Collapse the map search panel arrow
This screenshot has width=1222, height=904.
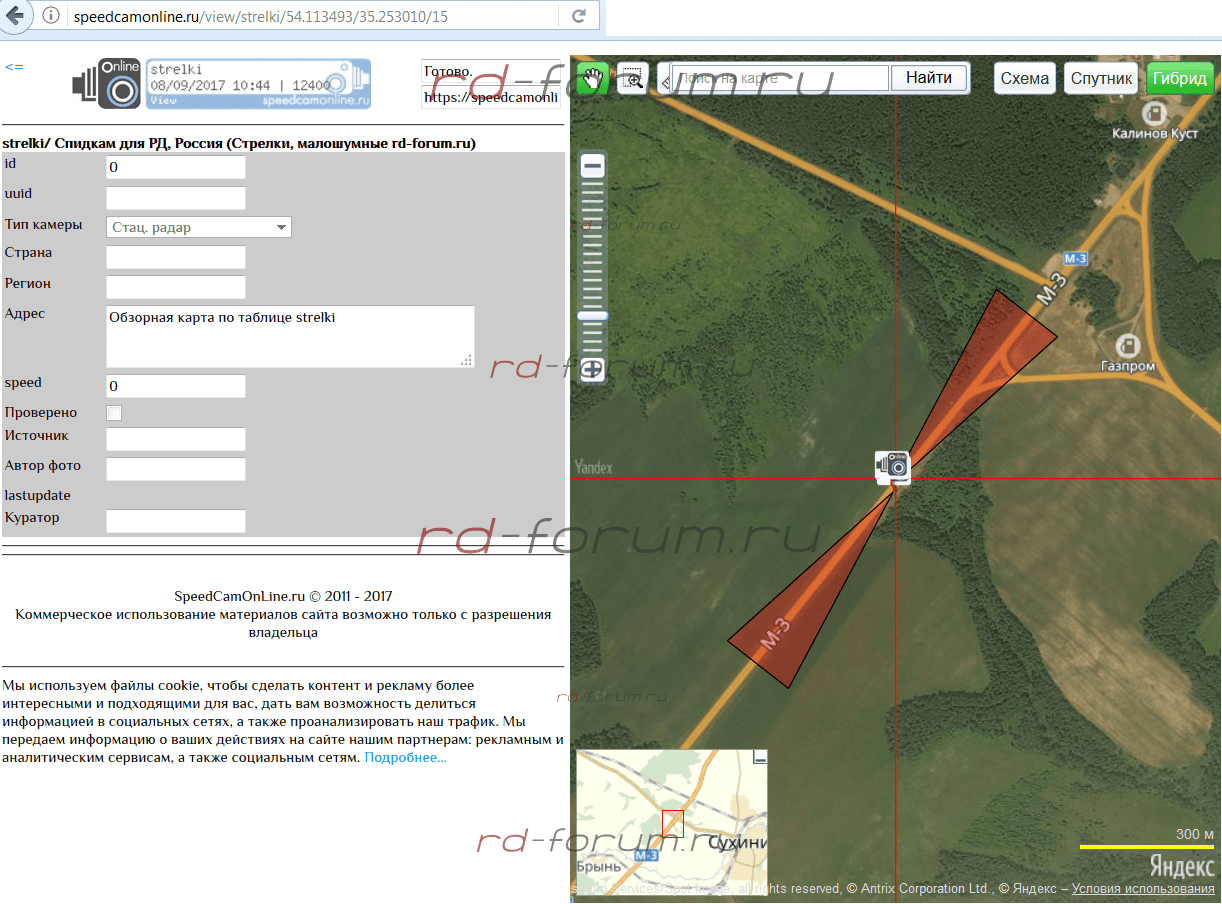[x=666, y=82]
